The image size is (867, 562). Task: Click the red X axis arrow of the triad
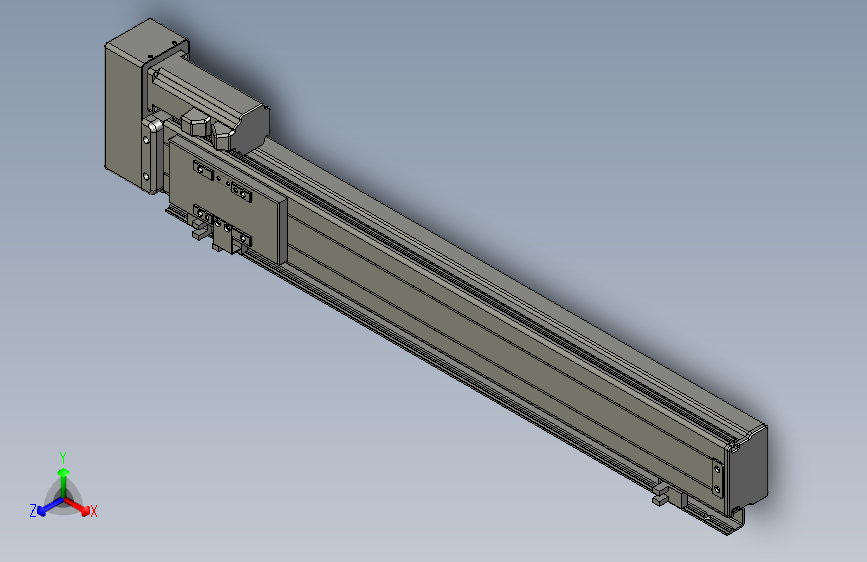(x=77, y=507)
